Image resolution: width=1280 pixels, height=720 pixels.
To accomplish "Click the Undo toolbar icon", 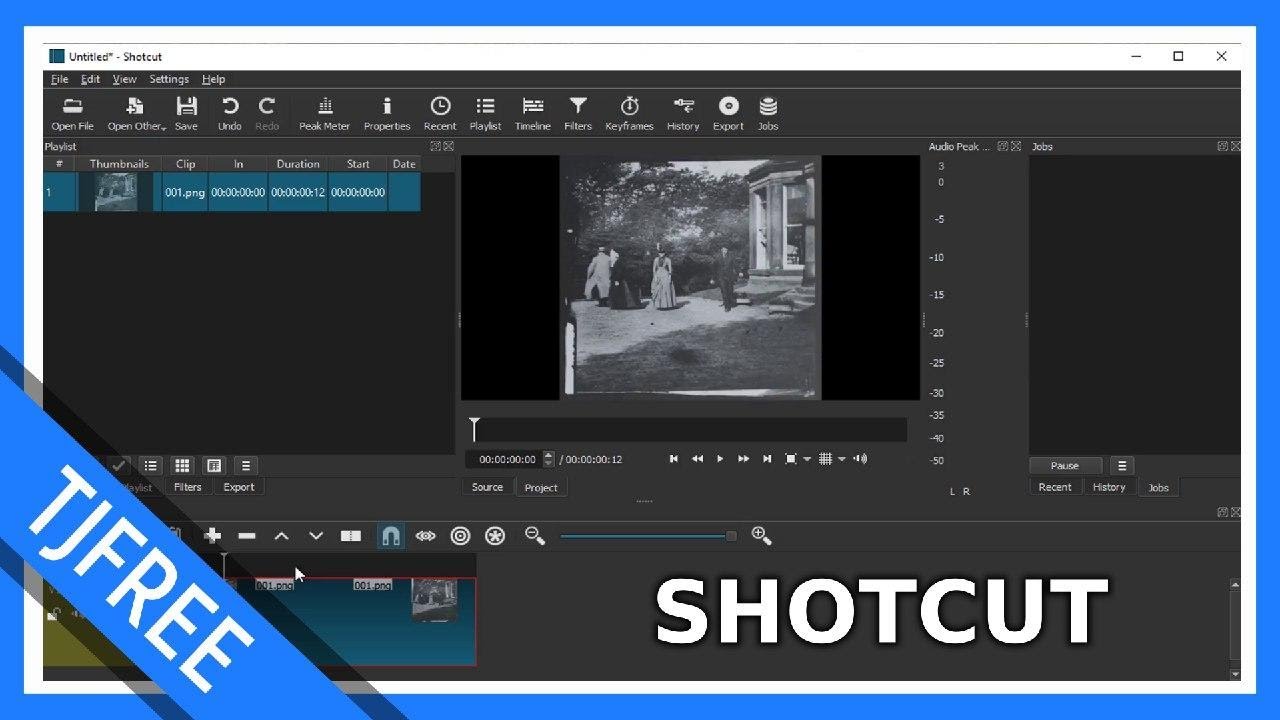I will (230, 114).
